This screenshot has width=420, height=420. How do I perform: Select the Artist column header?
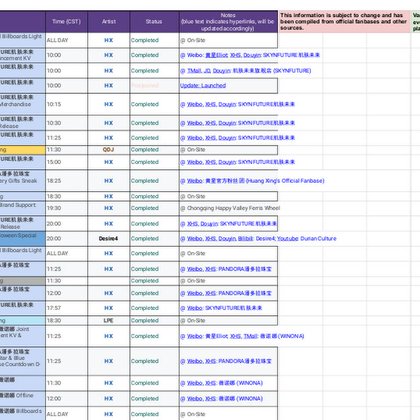pyautogui.click(x=109, y=22)
